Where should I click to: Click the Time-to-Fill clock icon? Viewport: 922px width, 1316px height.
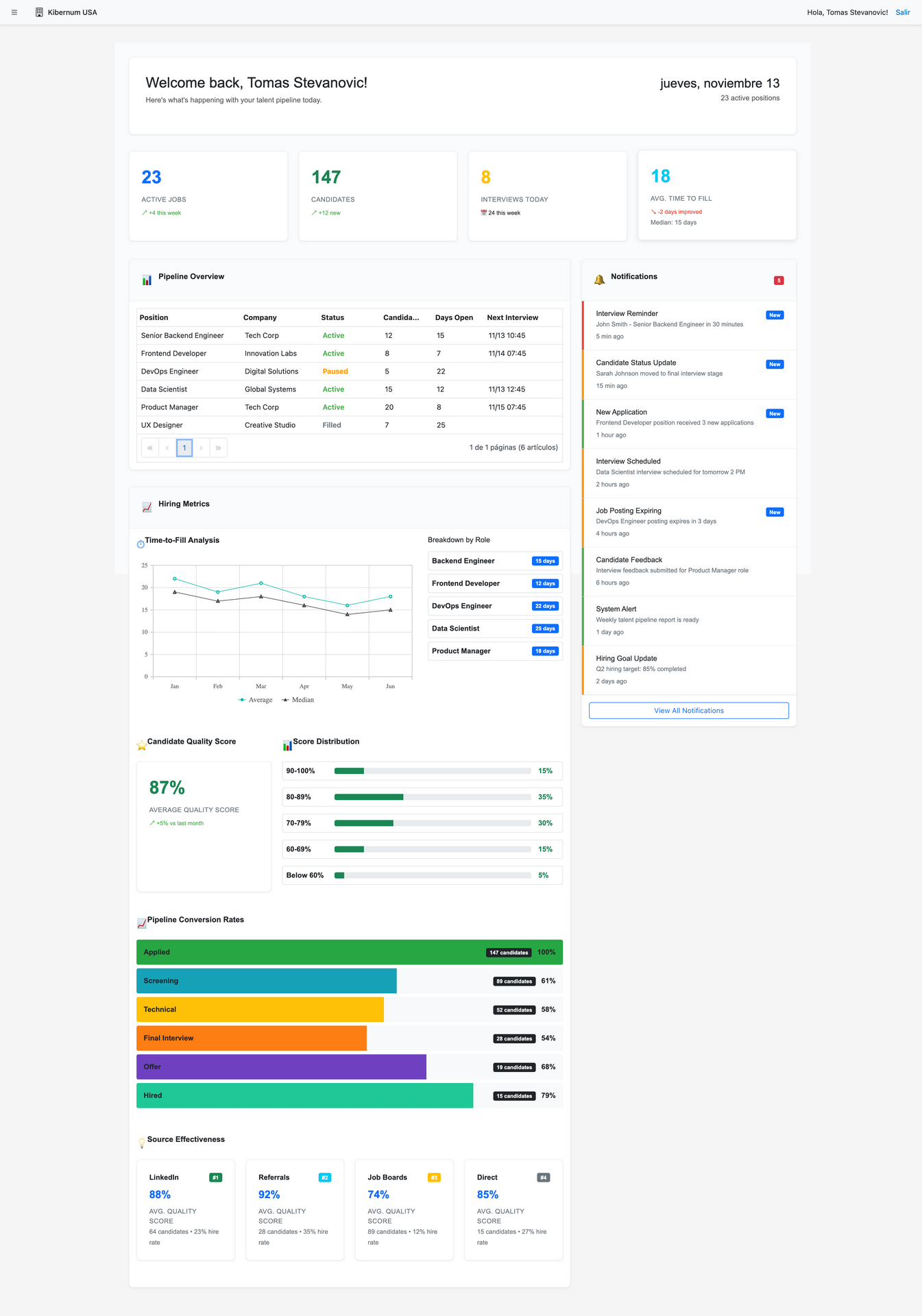click(141, 544)
